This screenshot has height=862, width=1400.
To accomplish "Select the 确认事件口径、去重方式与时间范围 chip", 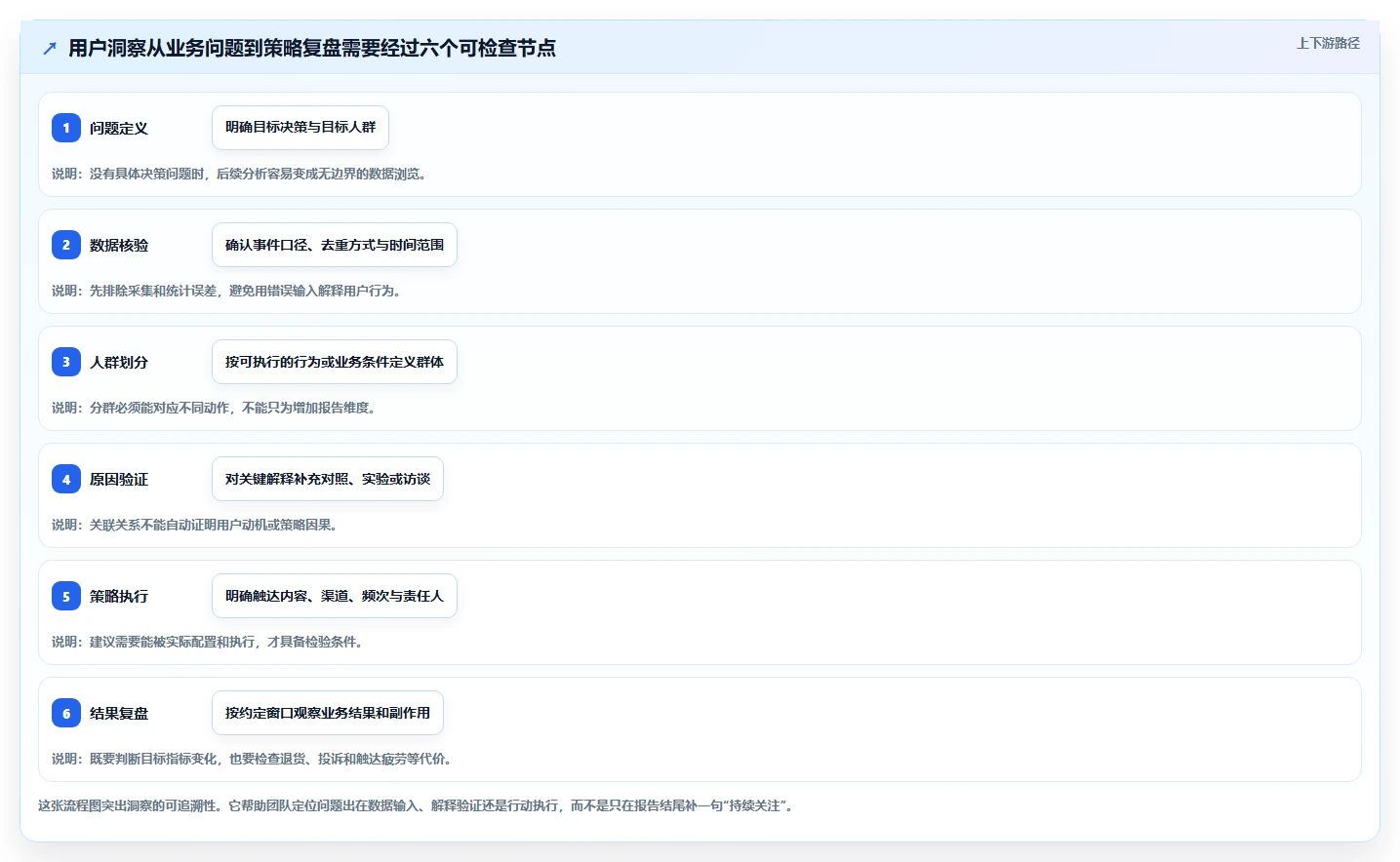I will point(335,245).
